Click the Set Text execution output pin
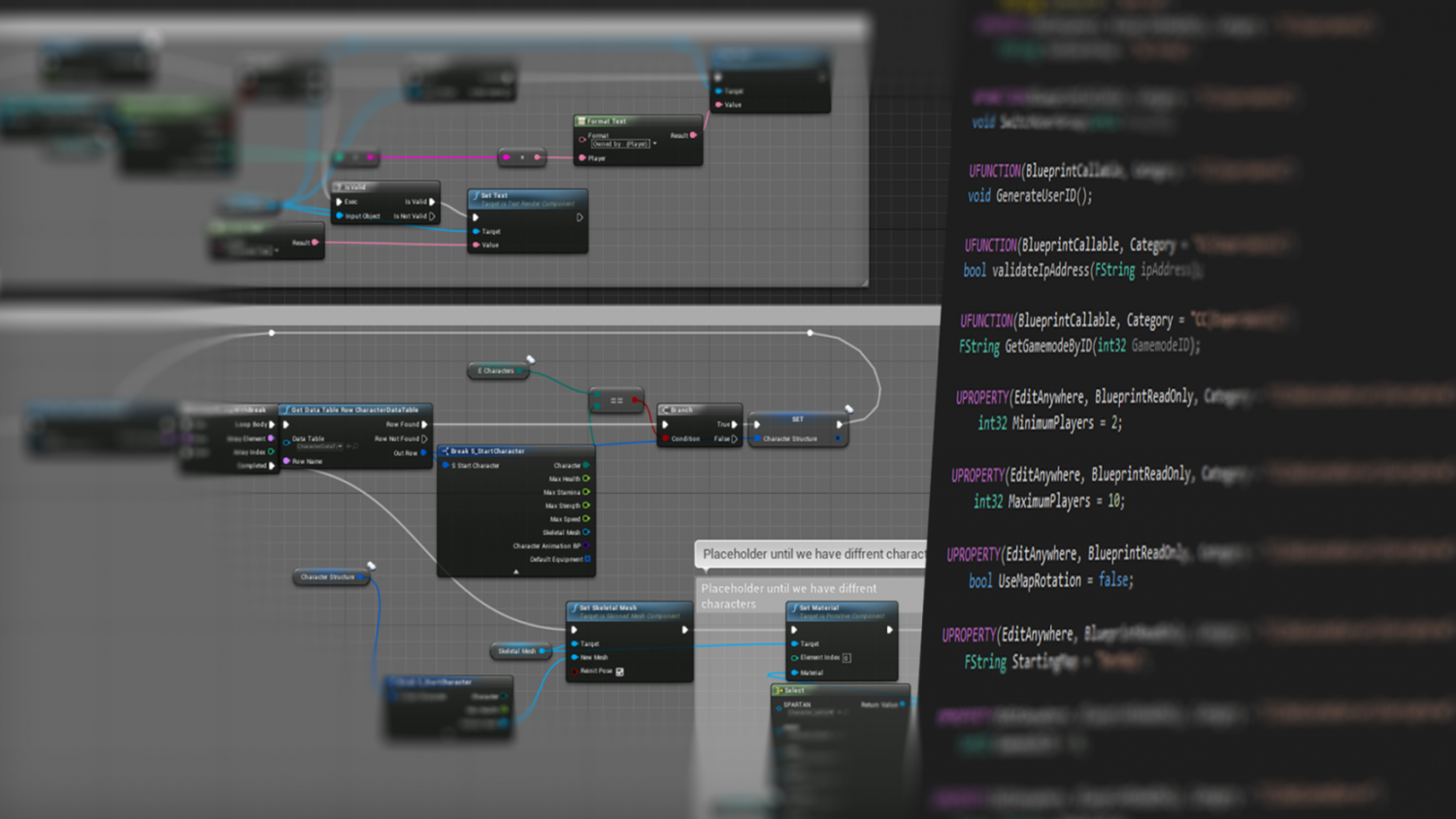Image resolution: width=1456 pixels, height=819 pixels. (579, 217)
